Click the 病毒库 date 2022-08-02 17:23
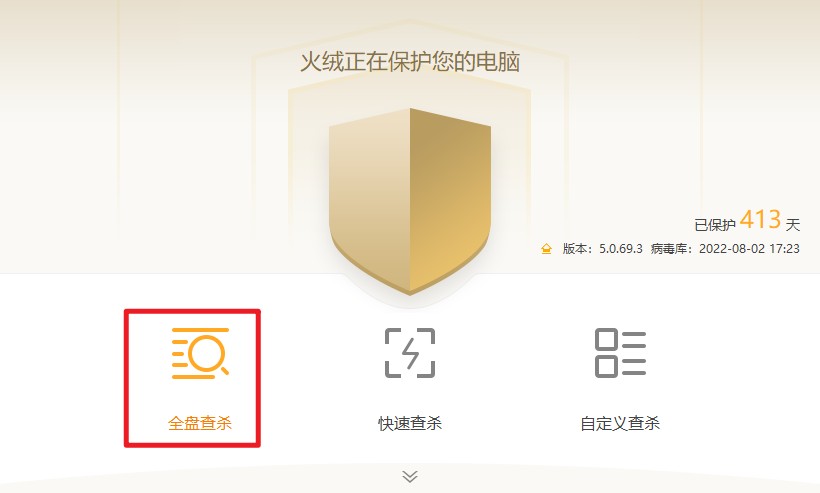The image size is (820, 493). 749,249
